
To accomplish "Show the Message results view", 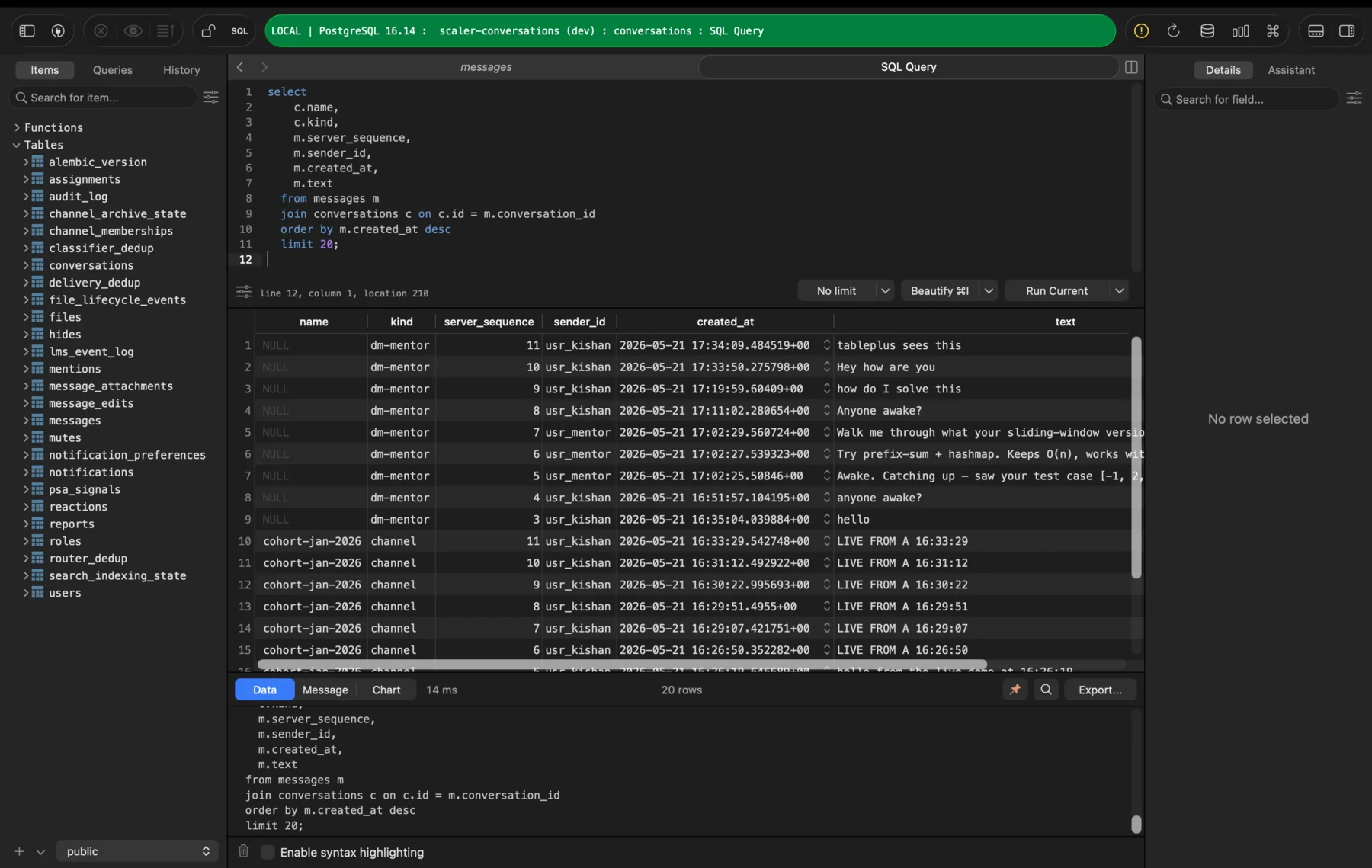I will (x=325, y=690).
